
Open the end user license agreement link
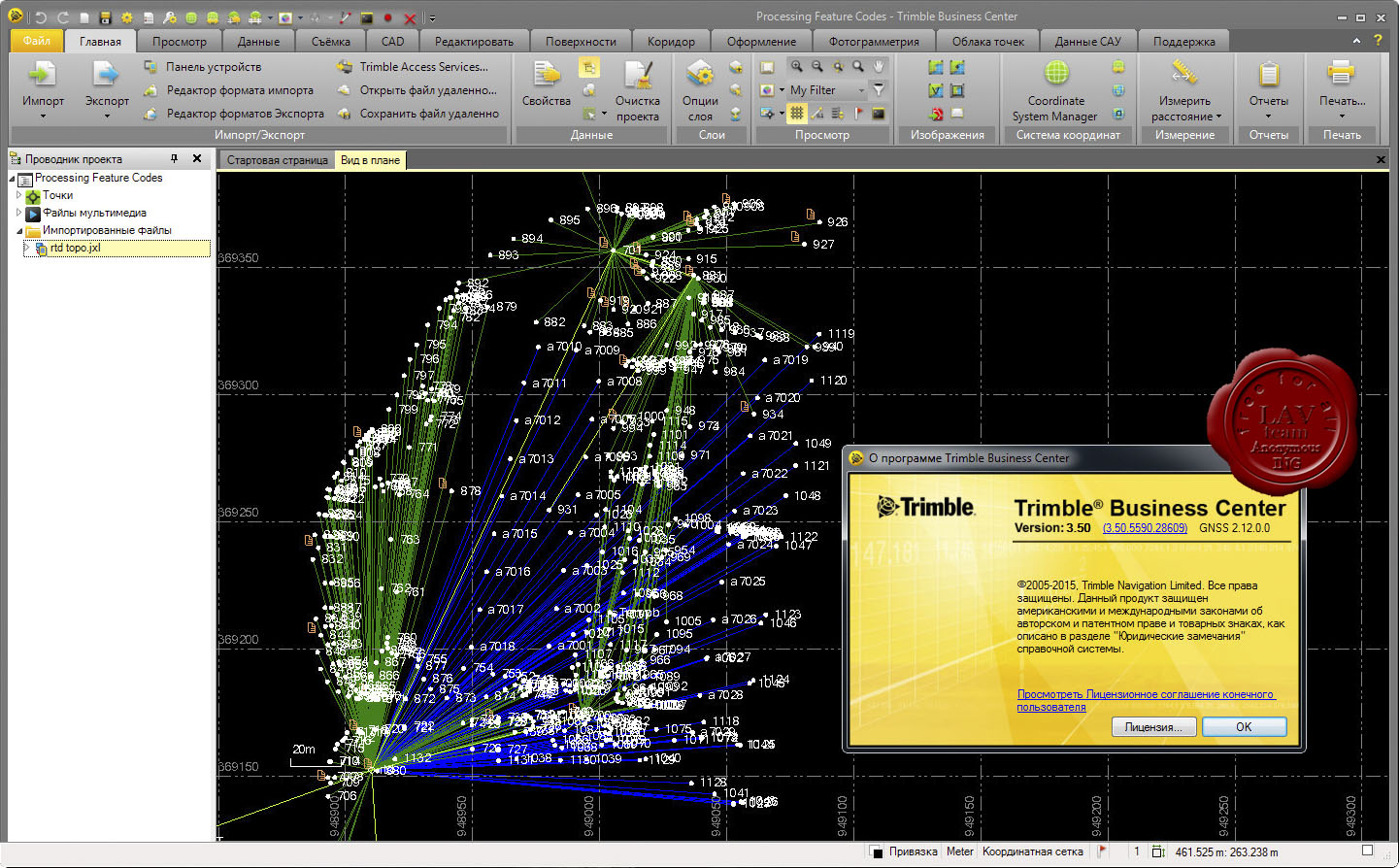tap(1146, 700)
